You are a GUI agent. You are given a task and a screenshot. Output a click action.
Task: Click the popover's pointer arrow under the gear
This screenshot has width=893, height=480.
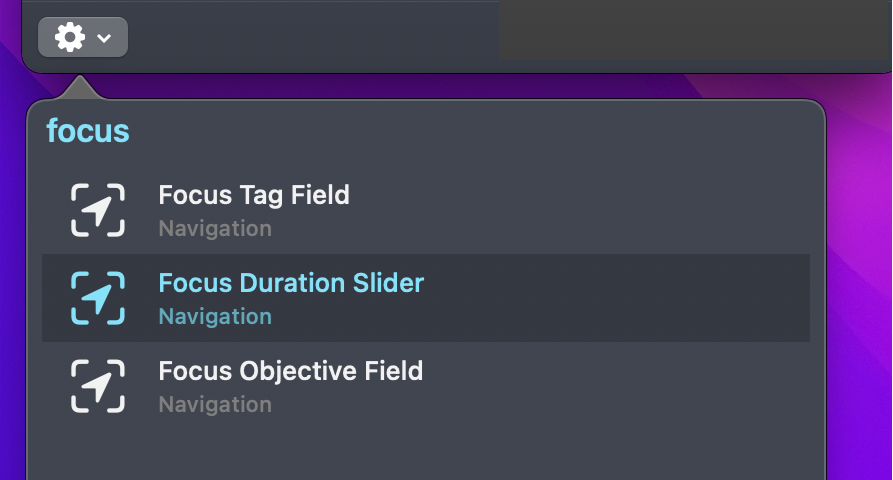(x=80, y=88)
